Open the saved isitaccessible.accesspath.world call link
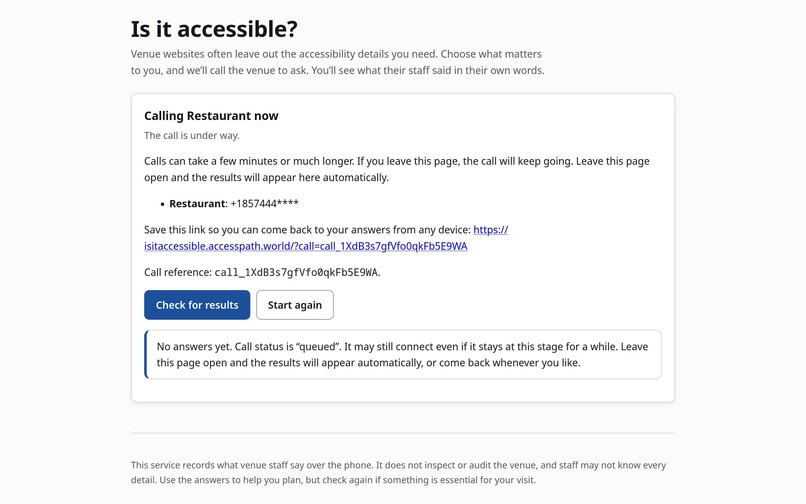 [x=306, y=246]
